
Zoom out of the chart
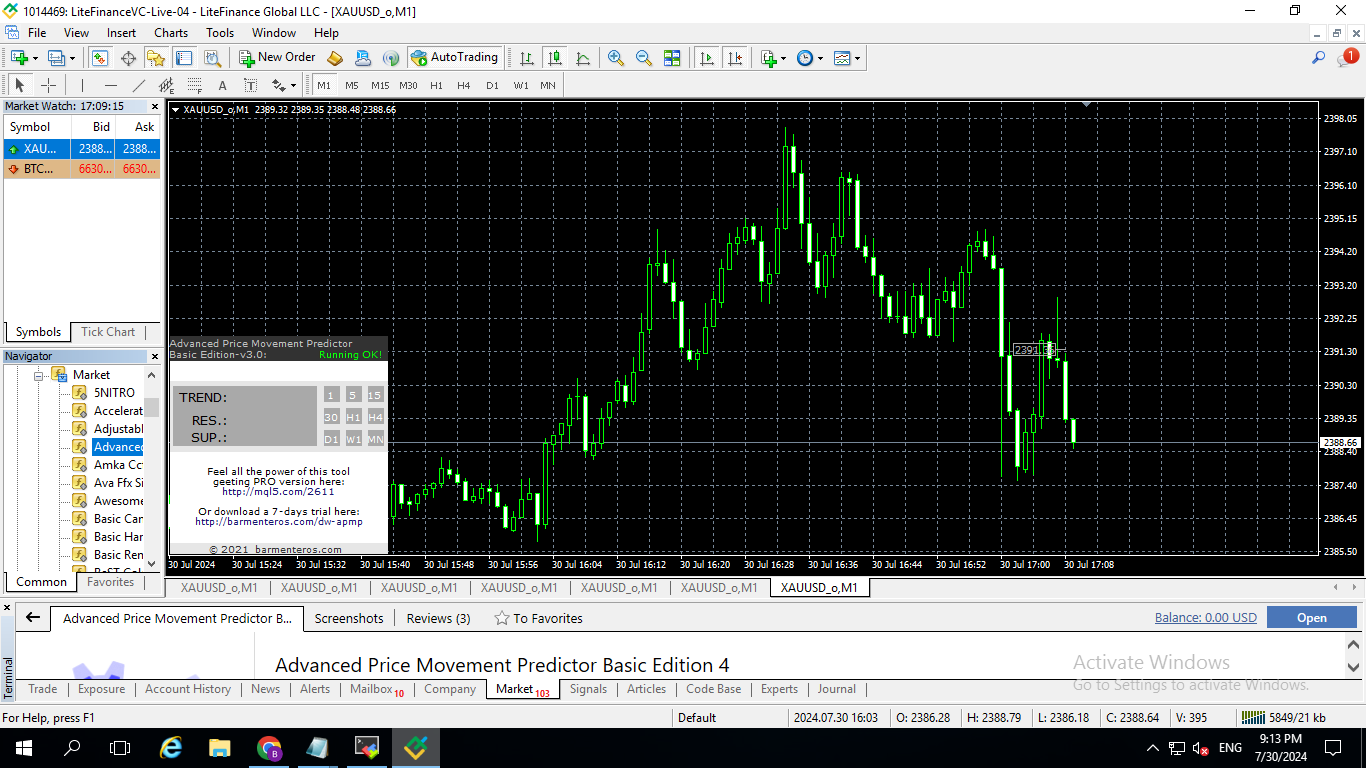point(644,58)
